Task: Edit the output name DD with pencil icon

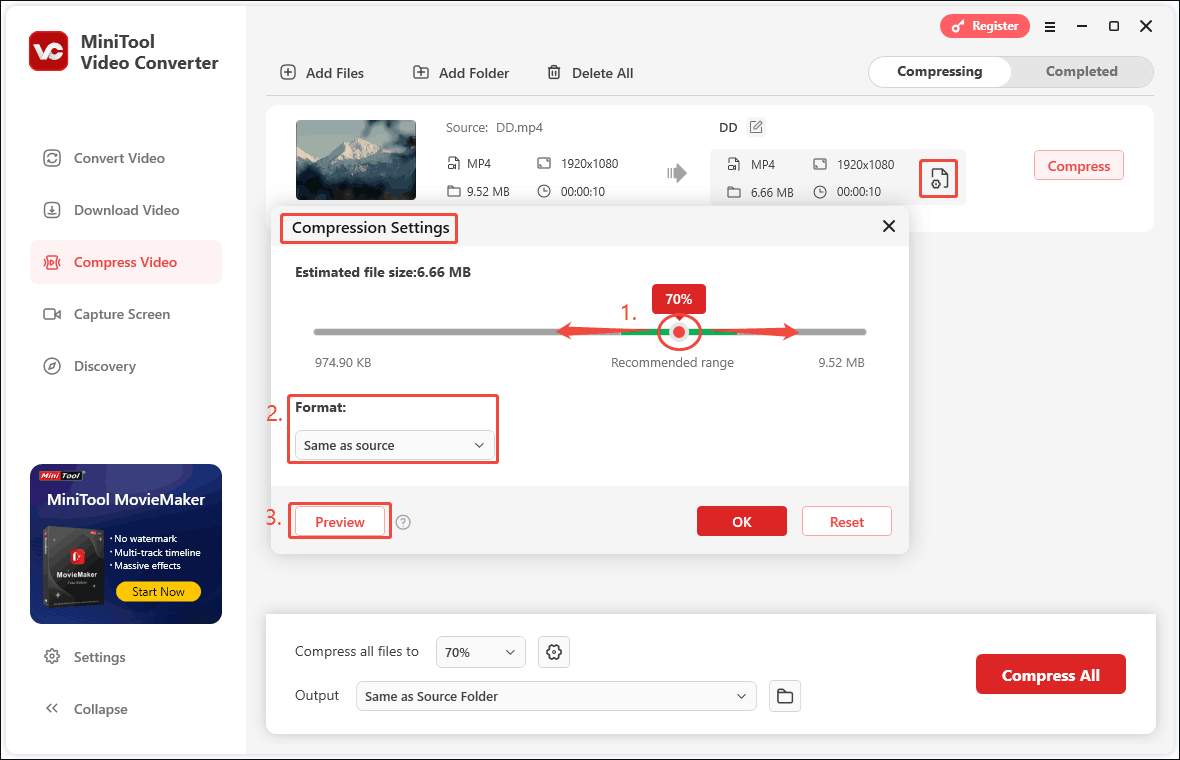Action: [756, 127]
